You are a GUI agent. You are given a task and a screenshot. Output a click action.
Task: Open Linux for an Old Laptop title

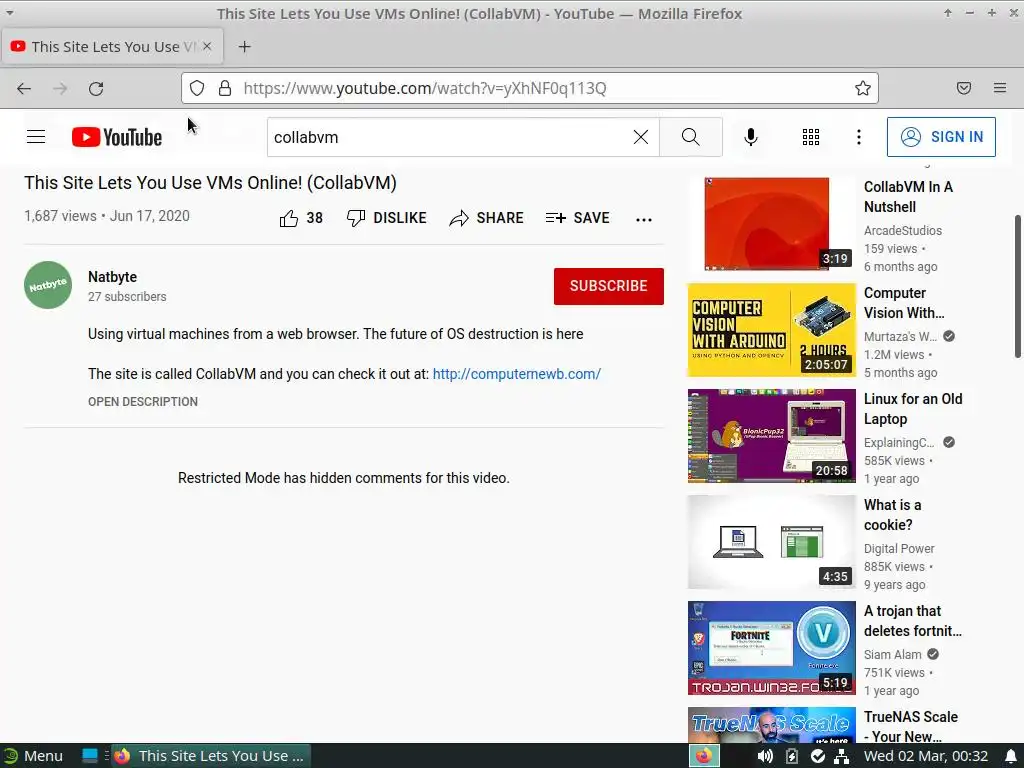913,409
